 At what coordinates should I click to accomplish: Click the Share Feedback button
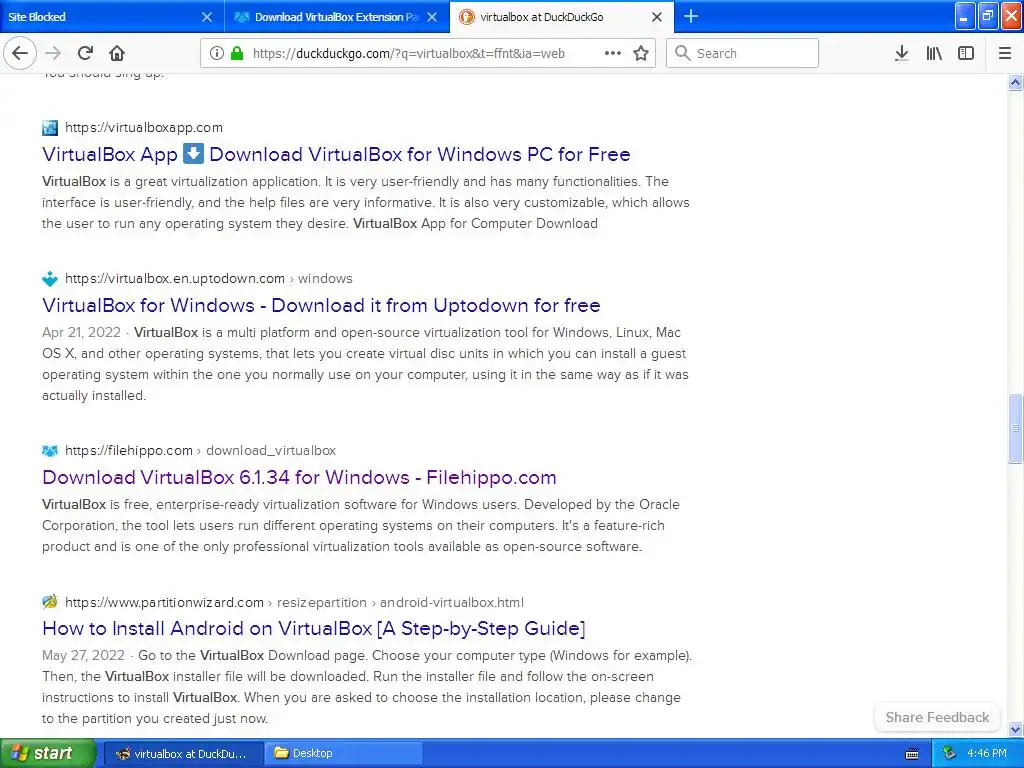coord(937,717)
